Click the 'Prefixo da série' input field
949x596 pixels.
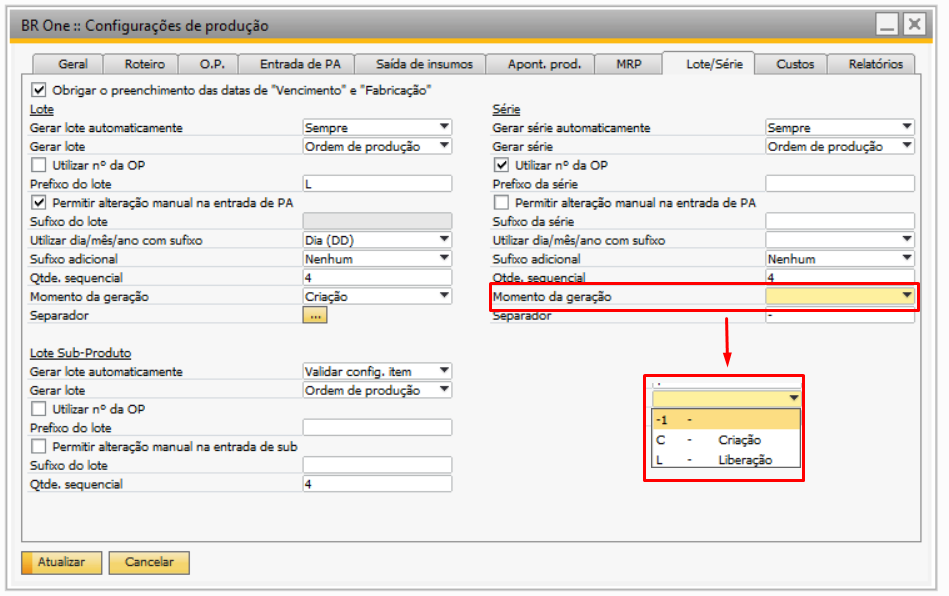839,184
